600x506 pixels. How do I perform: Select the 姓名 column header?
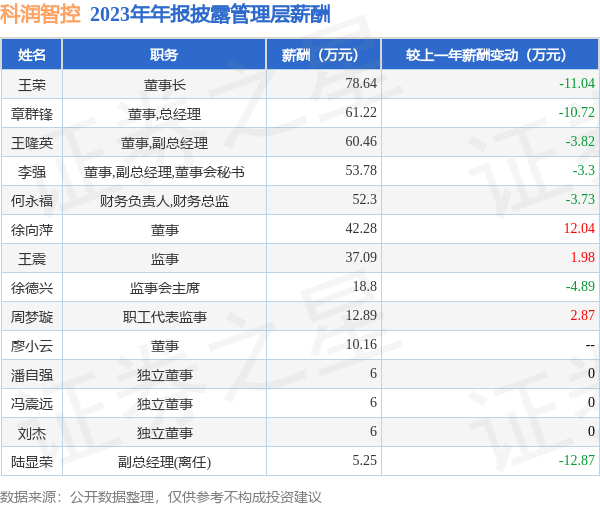32,55
